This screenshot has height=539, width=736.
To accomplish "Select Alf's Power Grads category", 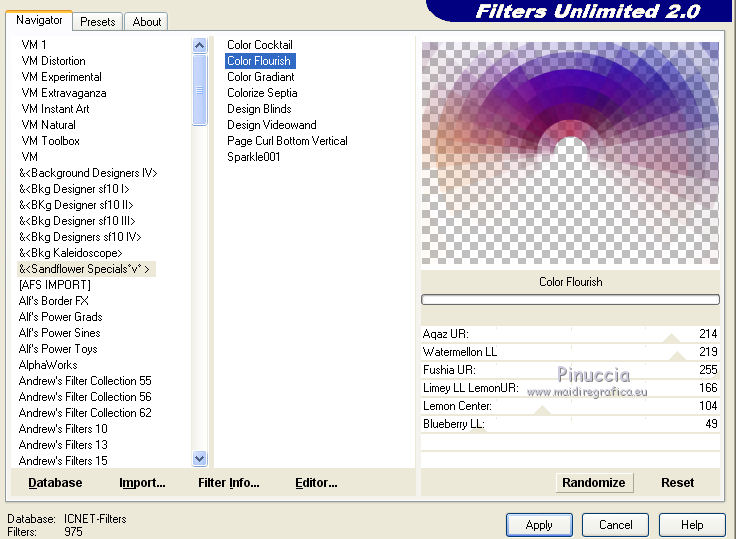I will tap(61, 316).
